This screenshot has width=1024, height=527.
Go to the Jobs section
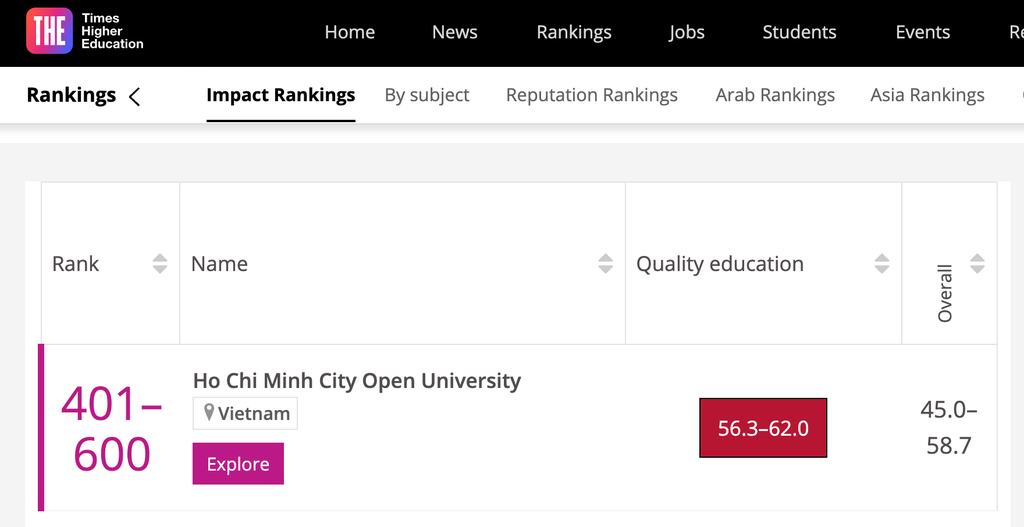[x=687, y=32]
